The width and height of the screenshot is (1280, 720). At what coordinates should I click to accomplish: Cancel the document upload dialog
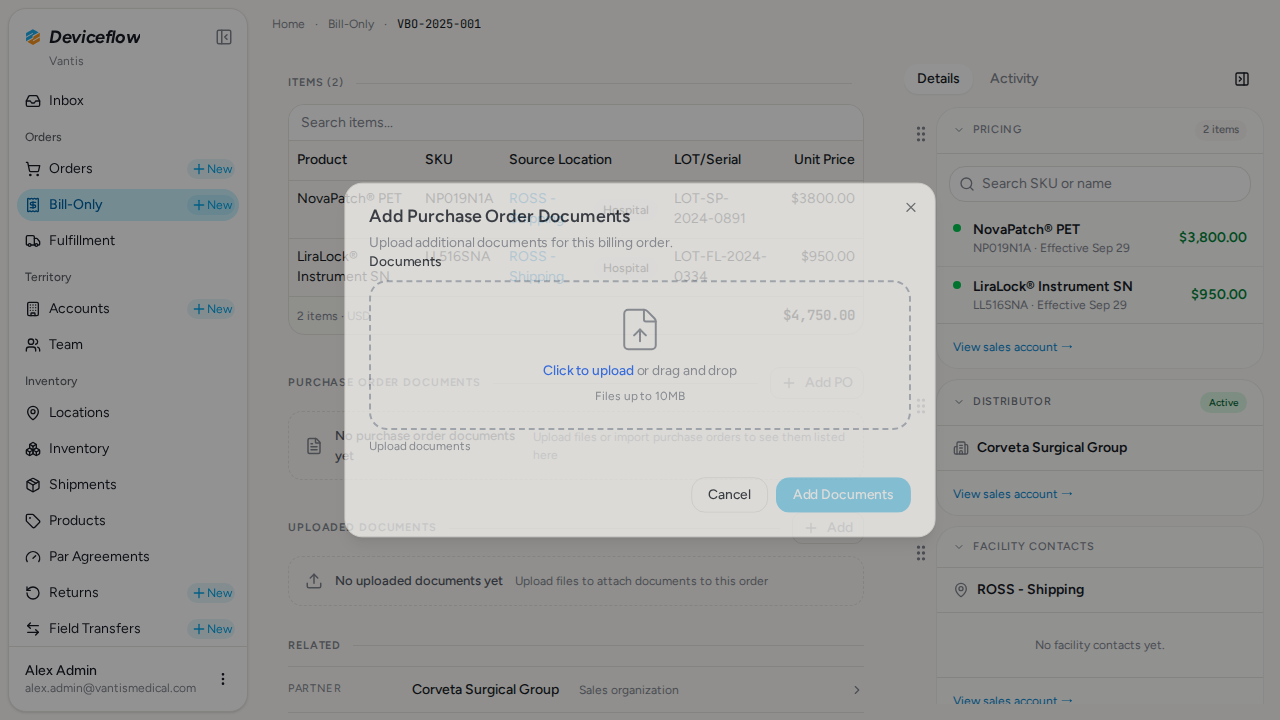[x=729, y=495]
